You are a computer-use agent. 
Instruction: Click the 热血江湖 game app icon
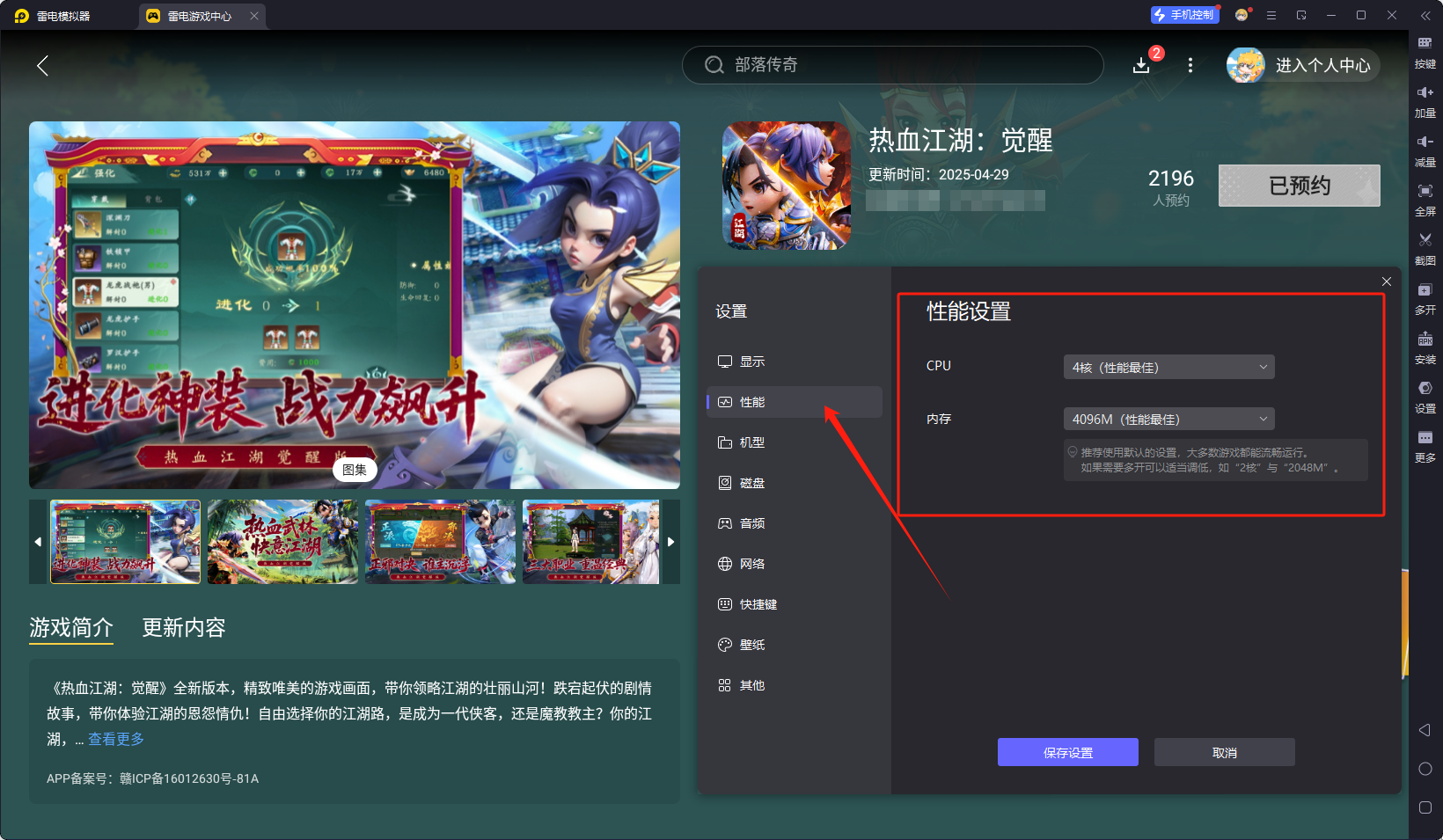pos(787,186)
